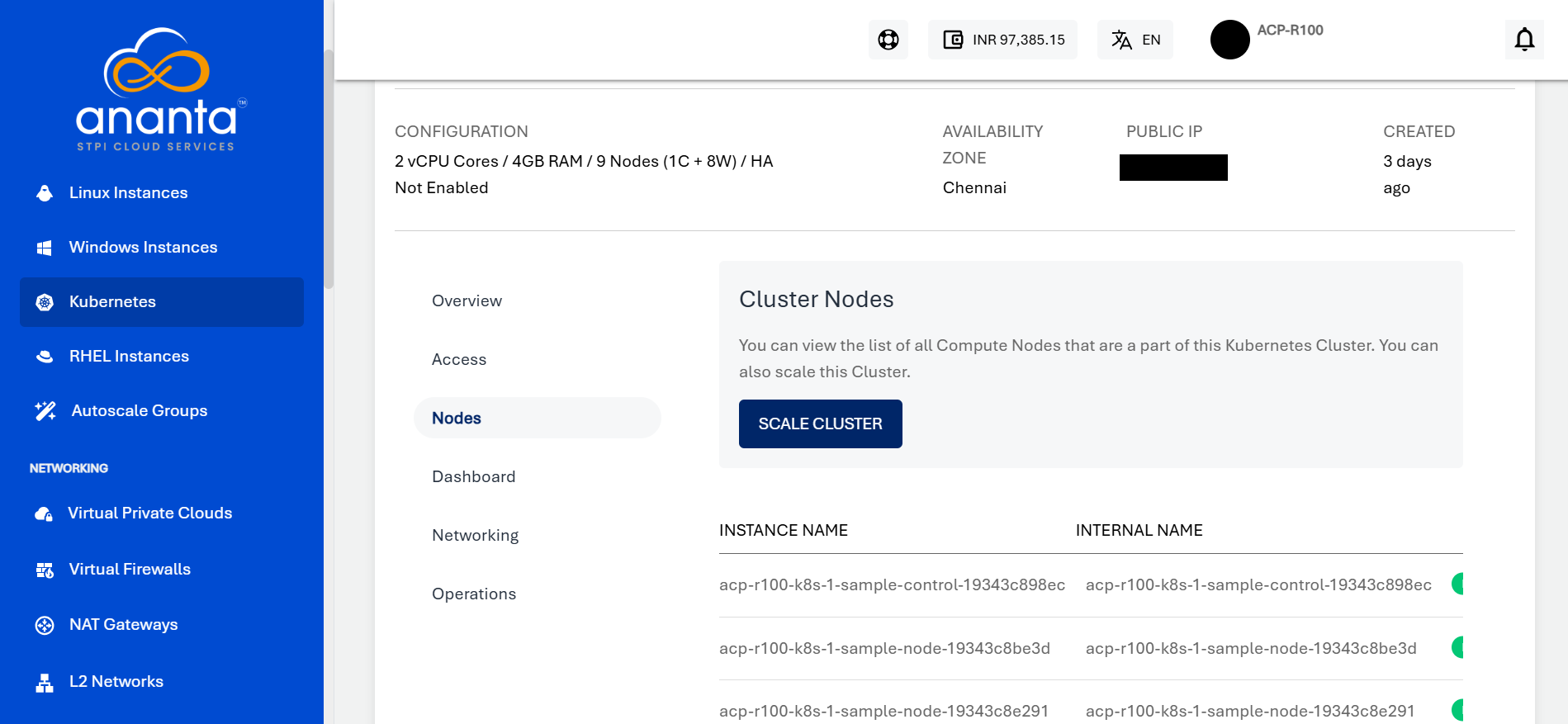
Task: Open RHEL Instances section
Action: (x=129, y=356)
